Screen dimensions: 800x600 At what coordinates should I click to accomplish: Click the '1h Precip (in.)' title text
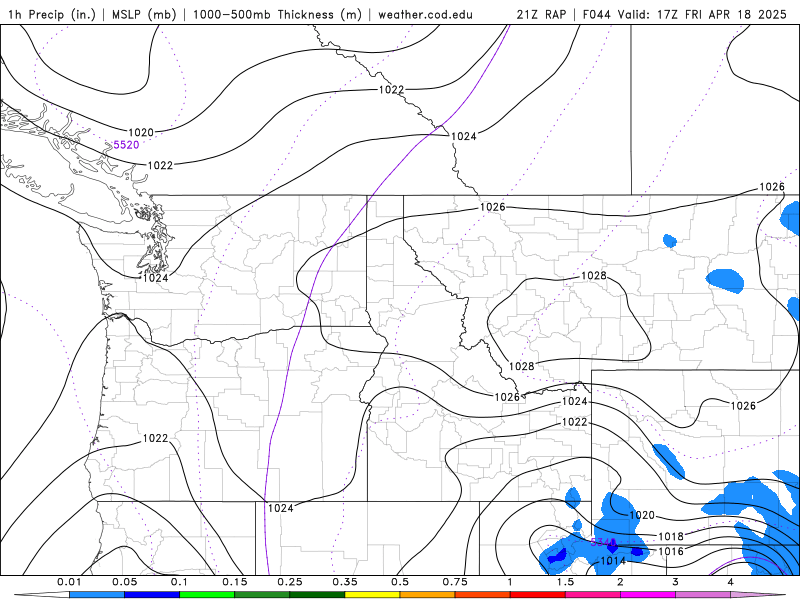(x=52, y=14)
